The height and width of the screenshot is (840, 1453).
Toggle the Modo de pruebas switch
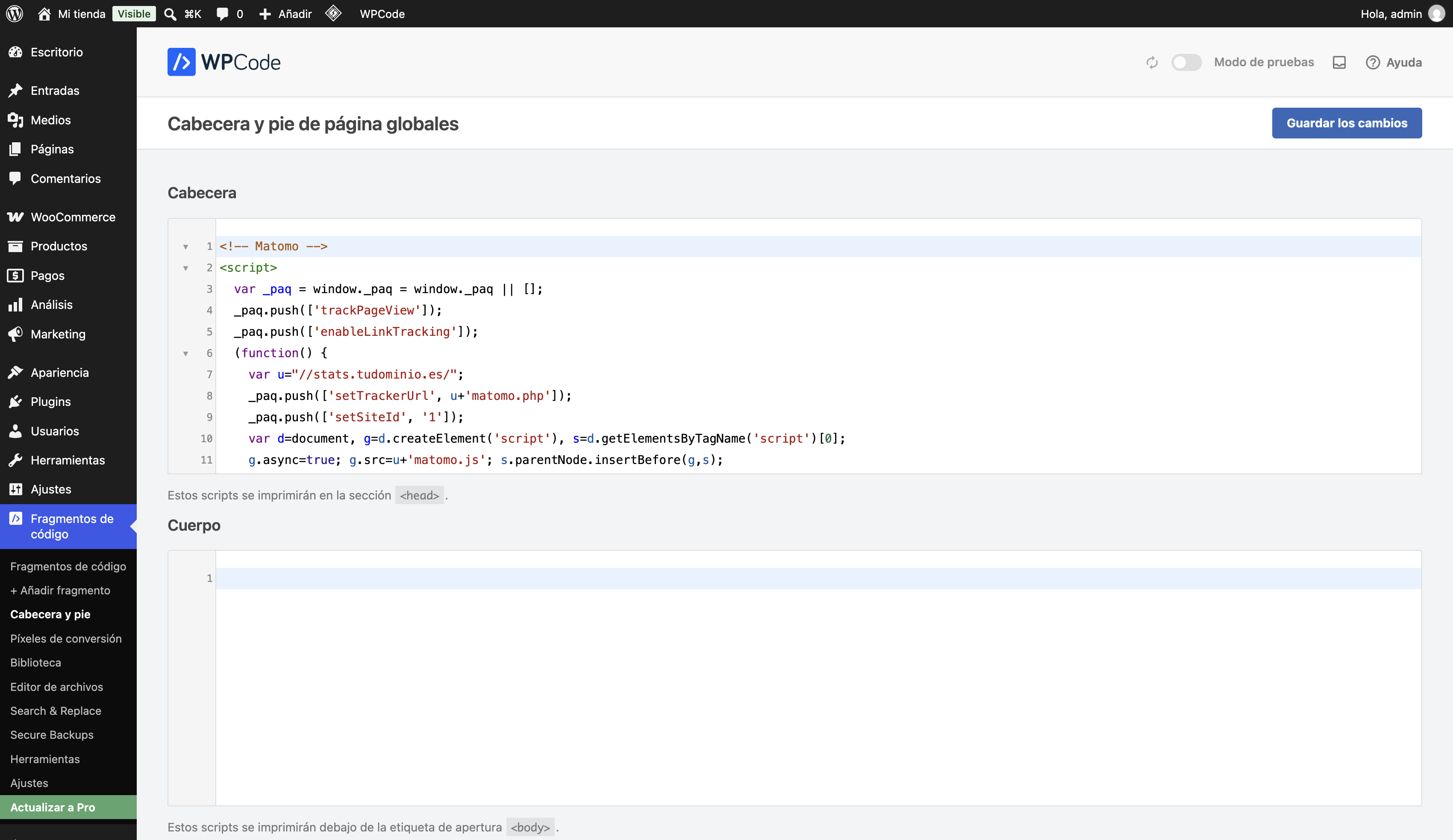tap(1186, 62)
